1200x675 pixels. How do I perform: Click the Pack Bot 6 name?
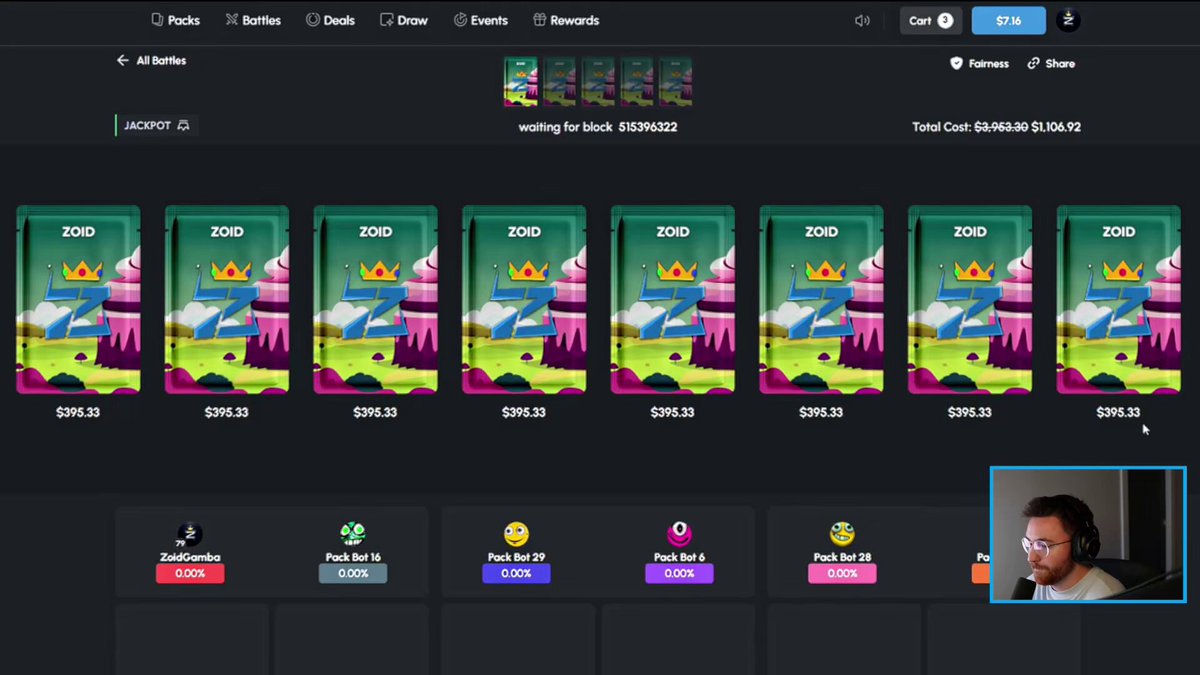679,557
